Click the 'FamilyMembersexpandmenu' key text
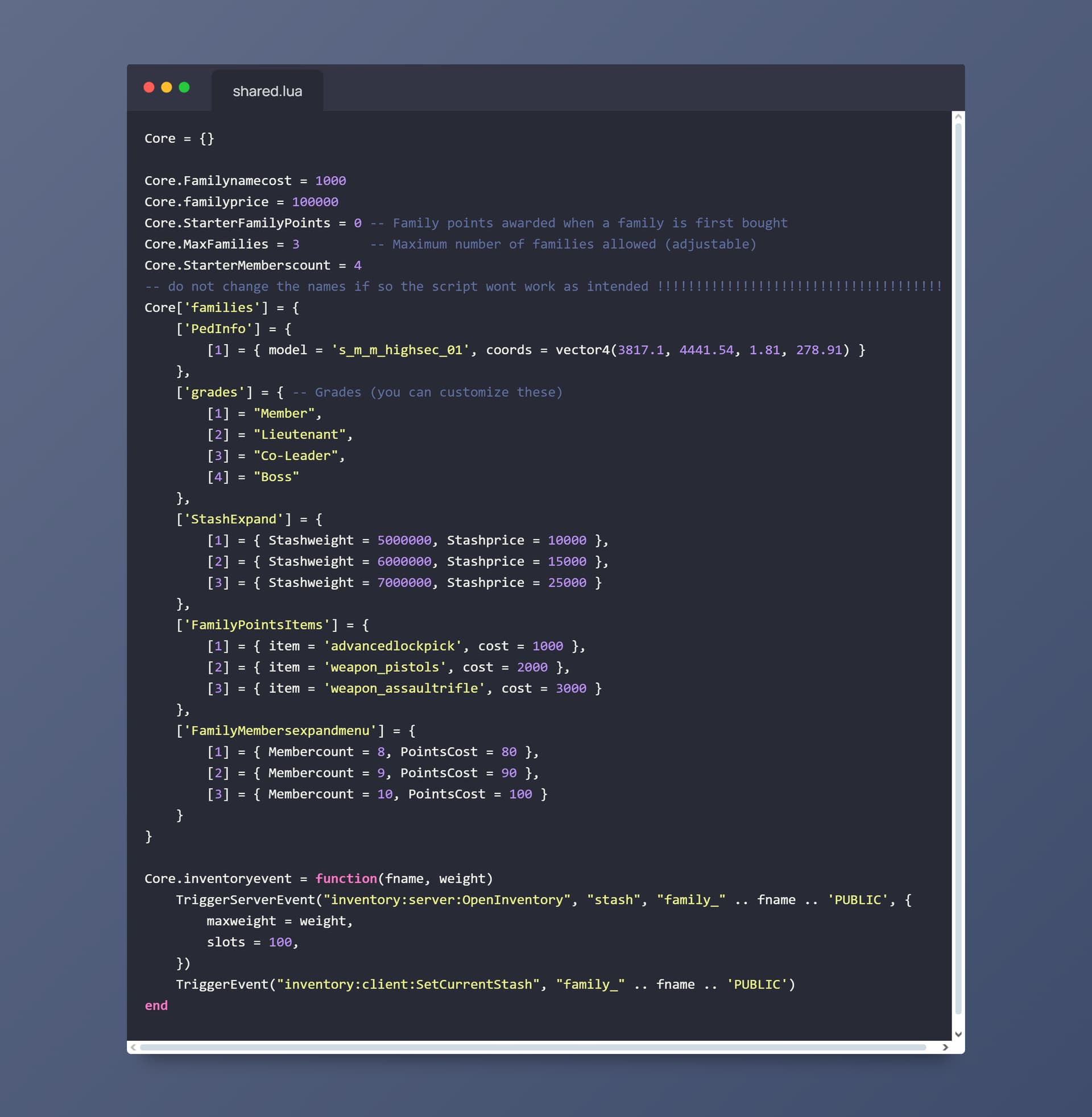 280,730
